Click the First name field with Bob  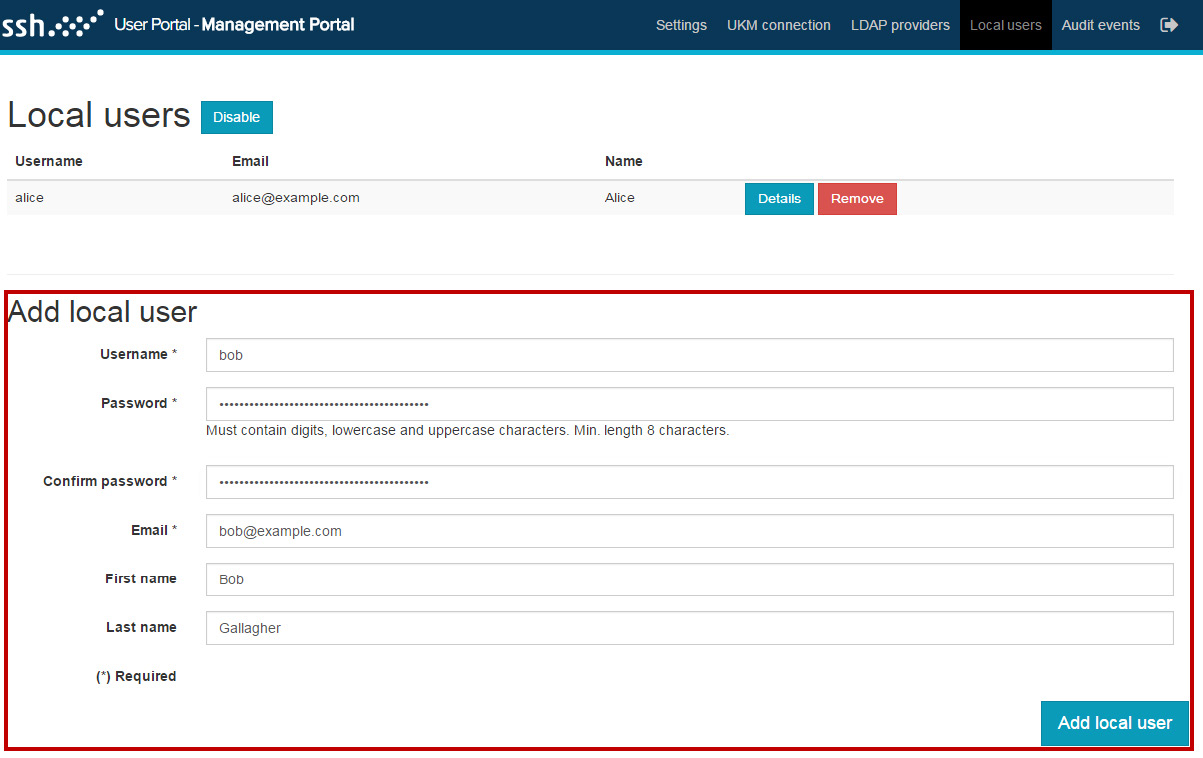689,579
